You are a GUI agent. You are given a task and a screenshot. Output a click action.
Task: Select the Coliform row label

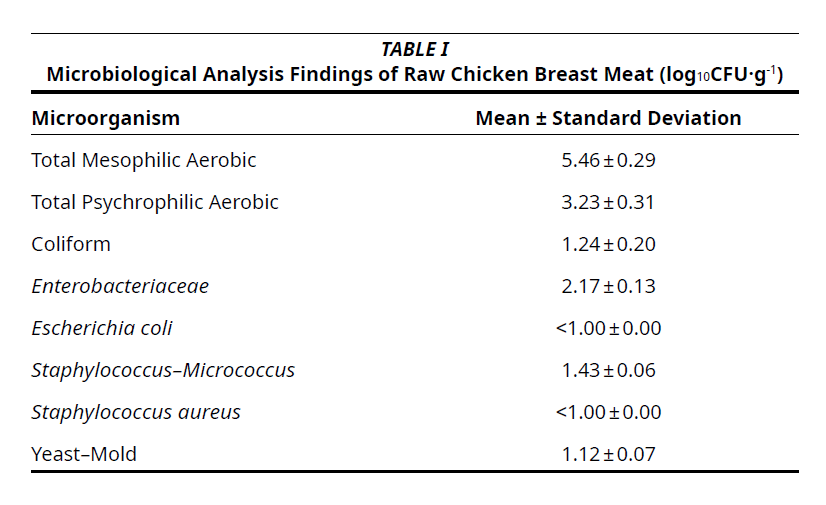point(71,244)
